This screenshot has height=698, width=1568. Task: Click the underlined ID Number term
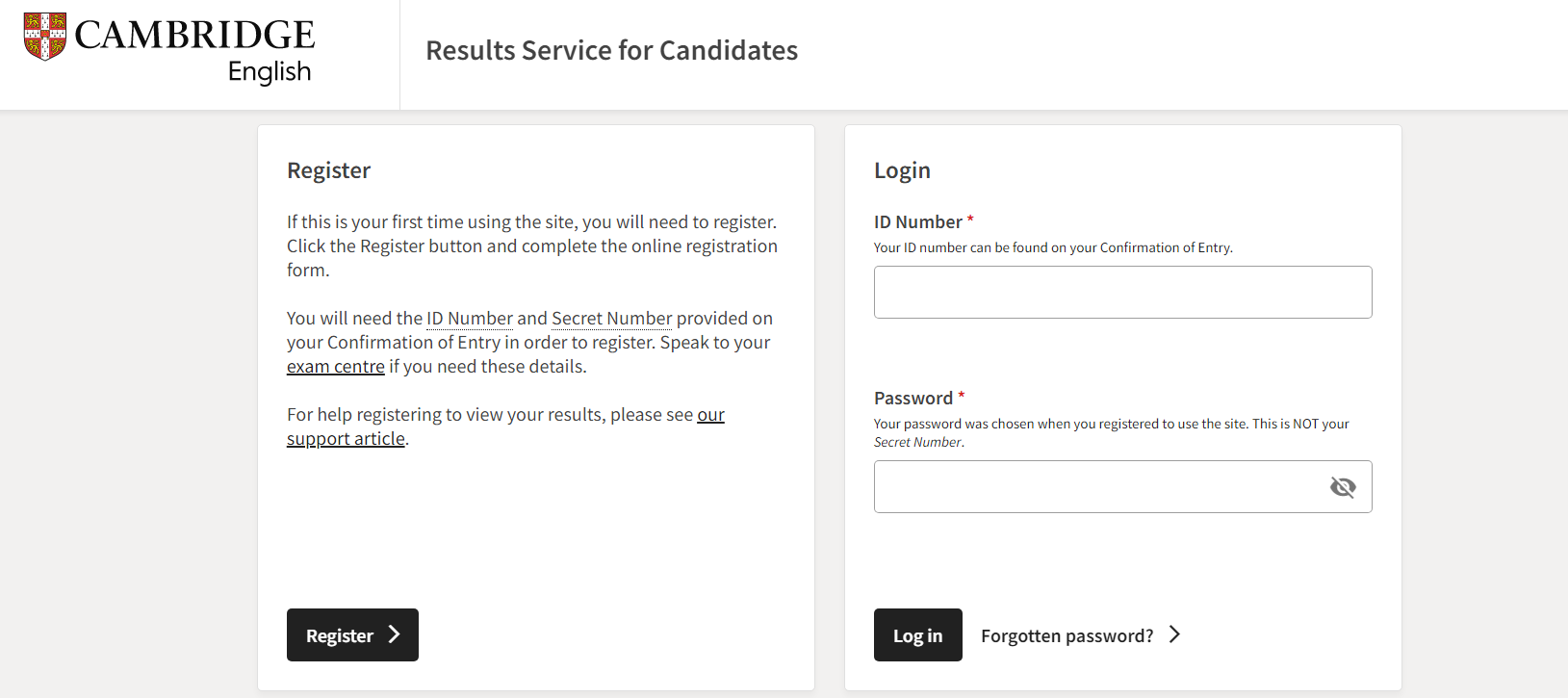click(x=470, y=319)
